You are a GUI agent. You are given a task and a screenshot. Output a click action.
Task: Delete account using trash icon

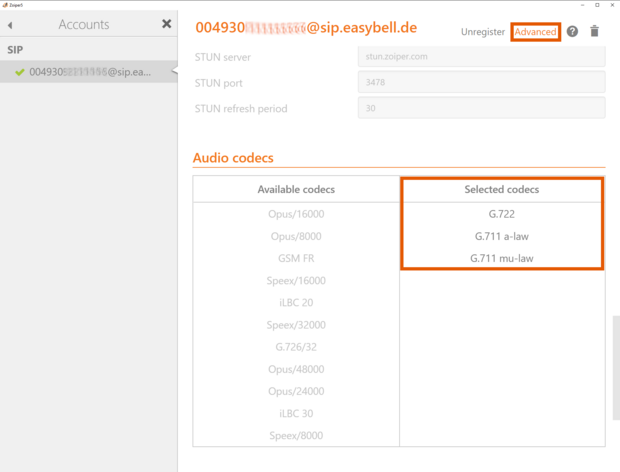click(595, 32)
